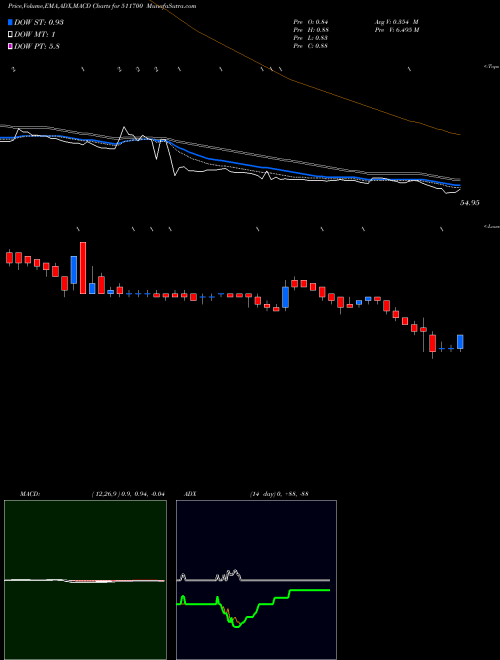
Task: Click the 'Pre L: 0.83' low value
Action: point(311,38)
